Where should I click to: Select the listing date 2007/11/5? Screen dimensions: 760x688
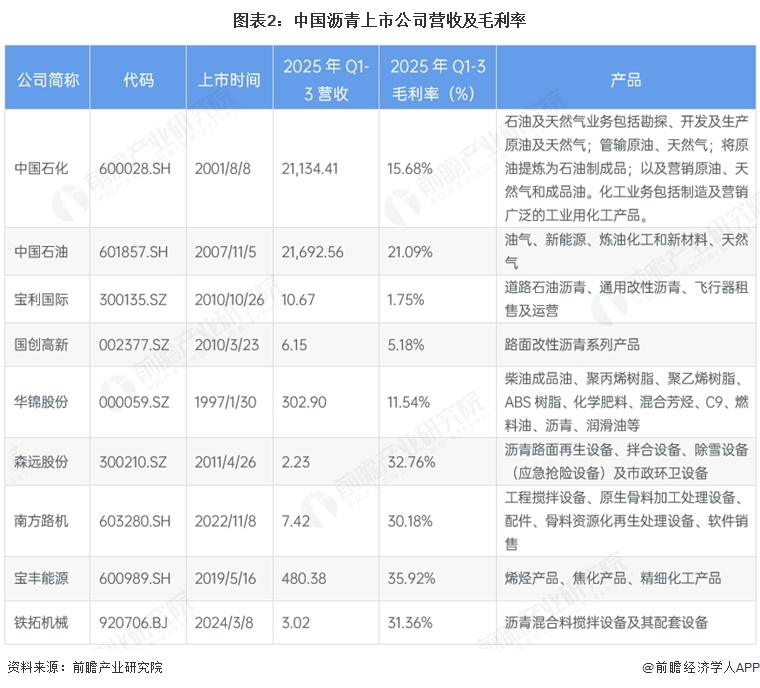point(225,252)
